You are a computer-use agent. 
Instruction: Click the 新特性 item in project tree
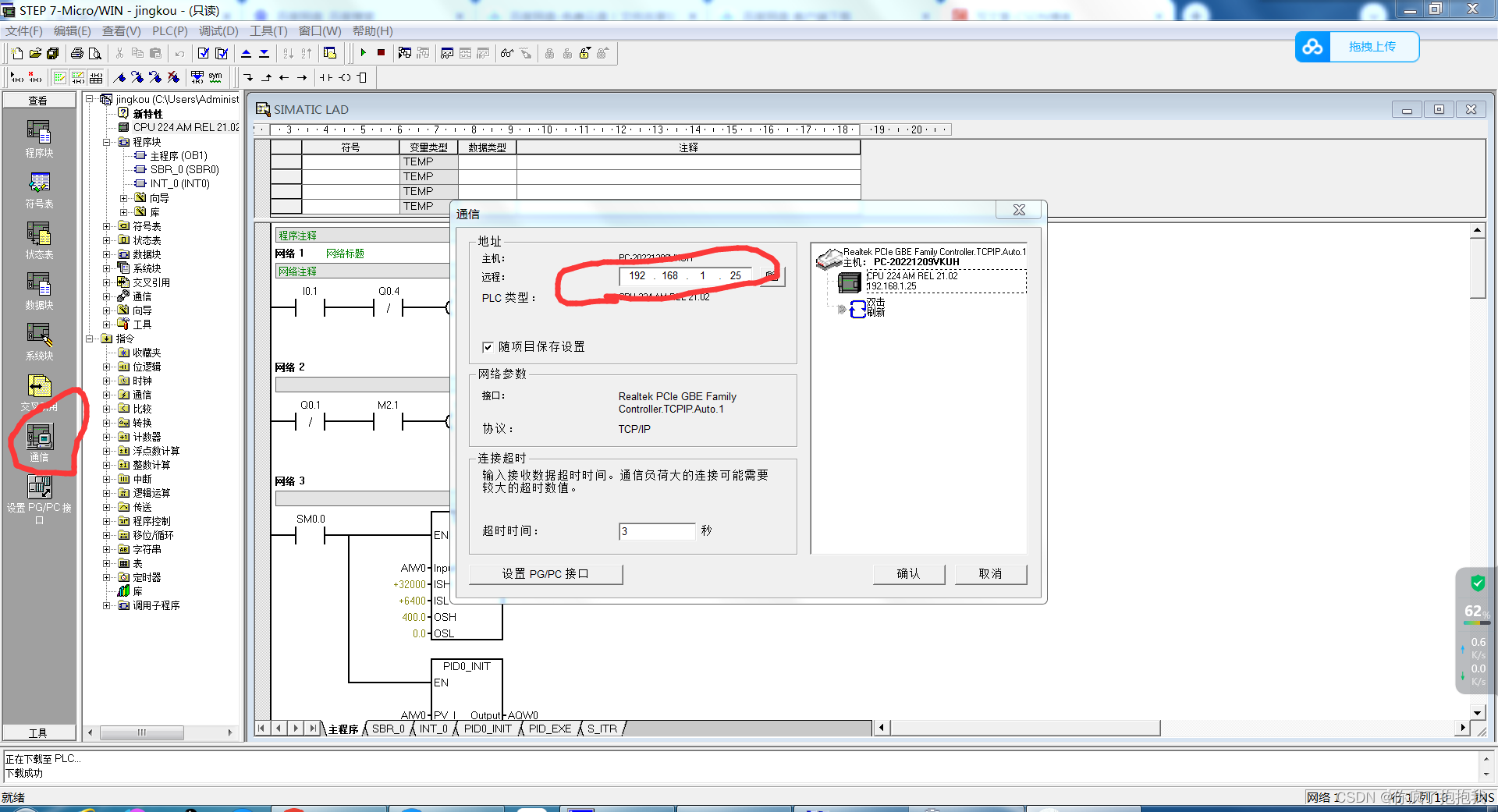148,114
